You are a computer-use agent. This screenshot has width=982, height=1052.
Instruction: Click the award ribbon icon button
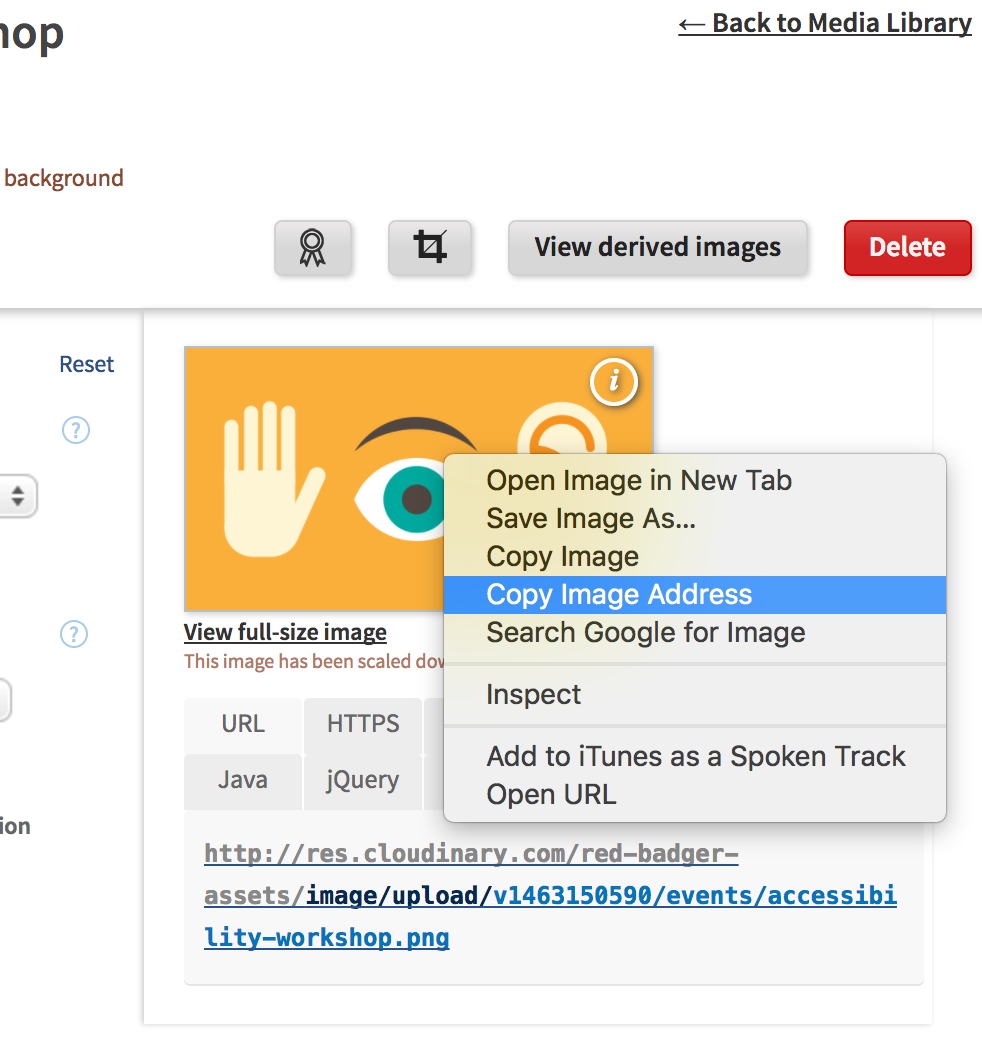[x=313, y=247]
